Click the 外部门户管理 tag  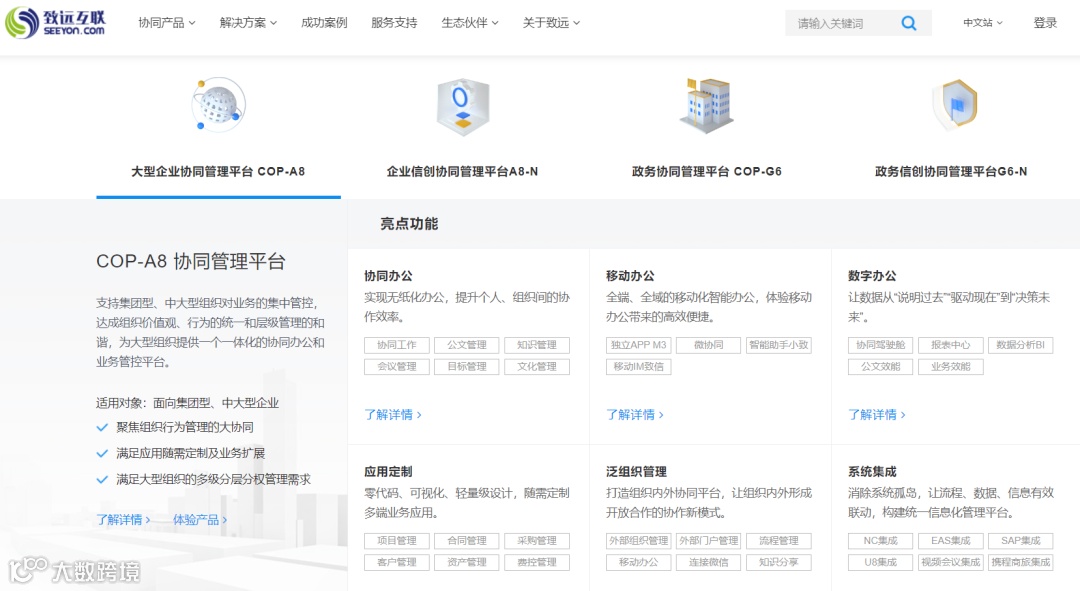[709, 541]
